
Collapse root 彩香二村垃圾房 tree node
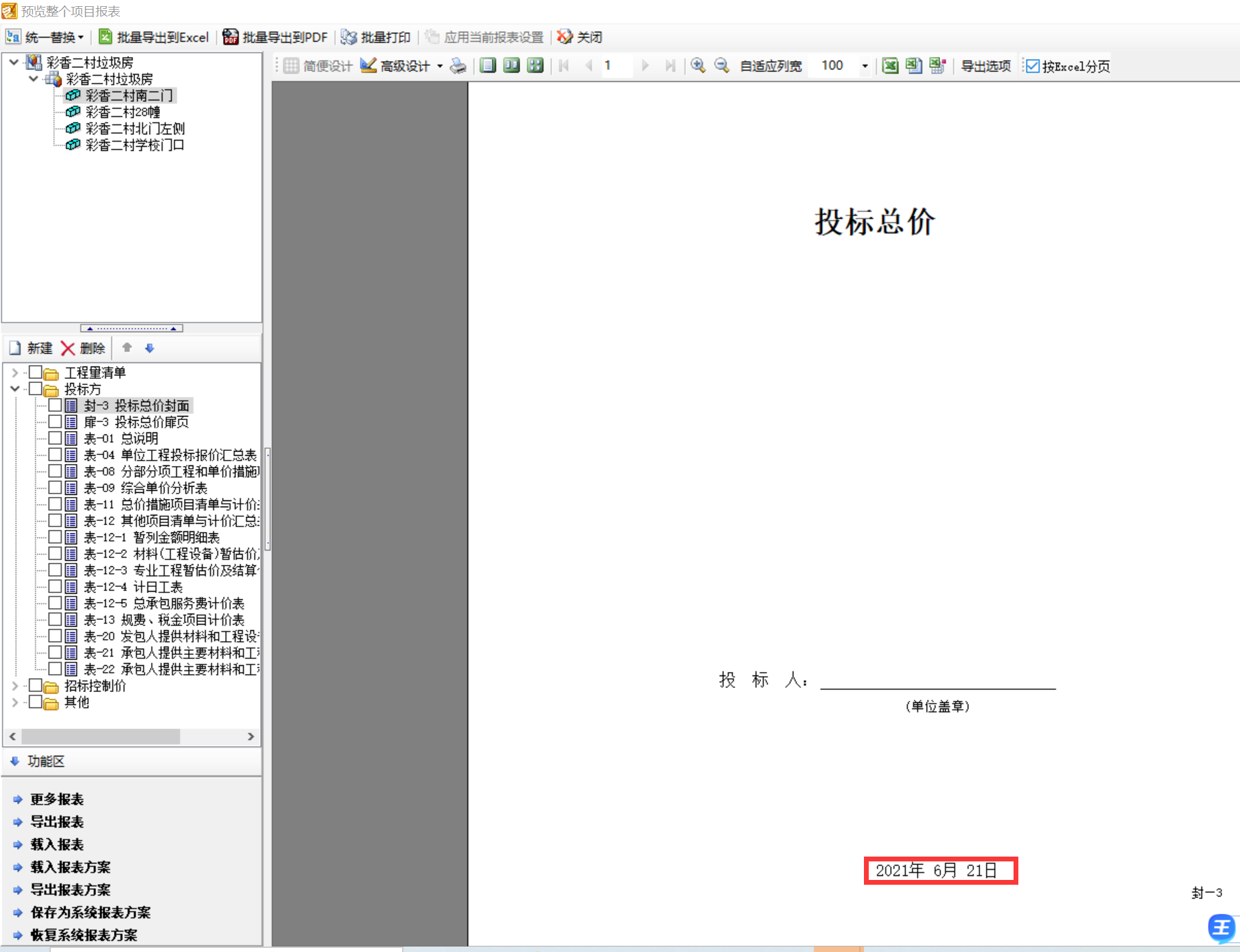(x=14, y=62)
